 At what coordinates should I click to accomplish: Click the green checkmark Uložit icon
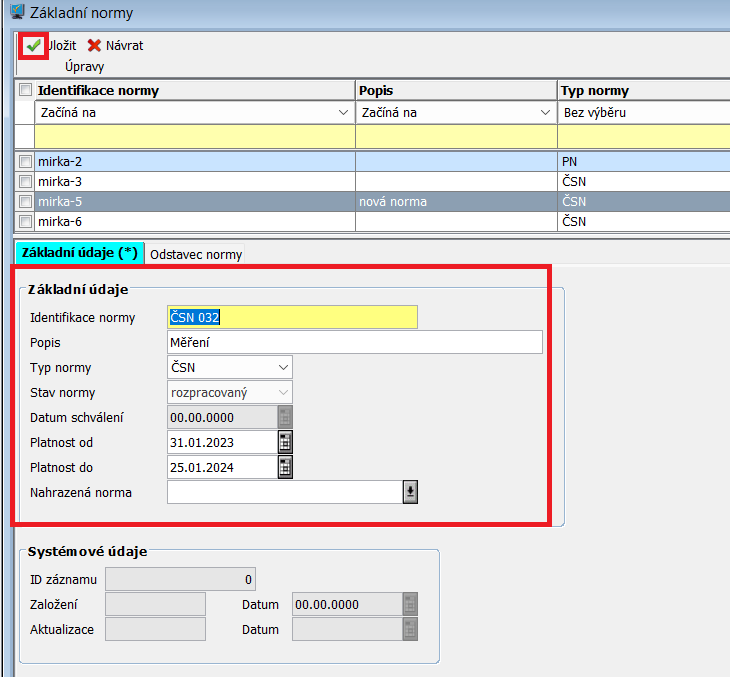pos(34,45)
